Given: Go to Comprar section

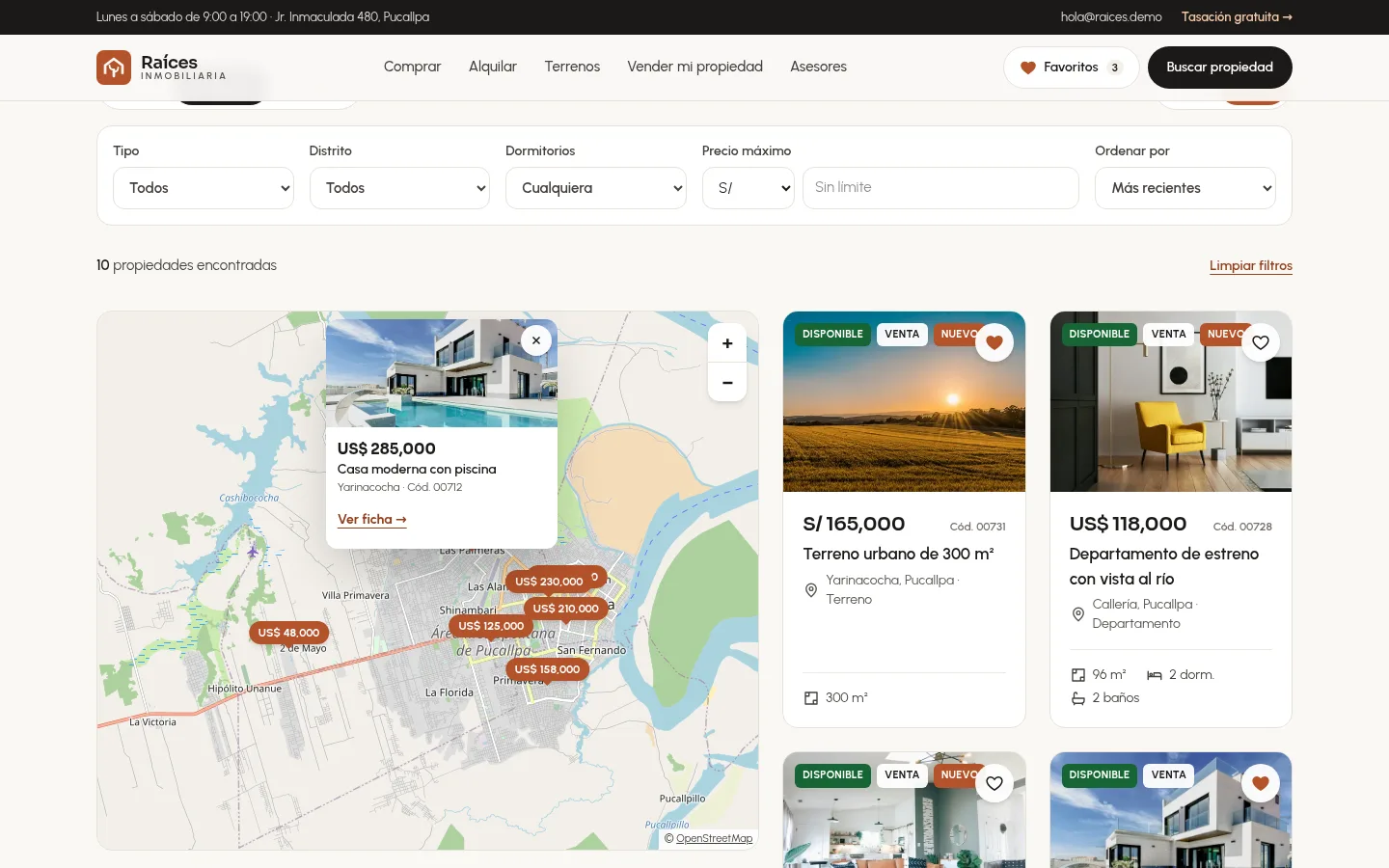Looking at the screenshot, I should click(x=412, y=67).
